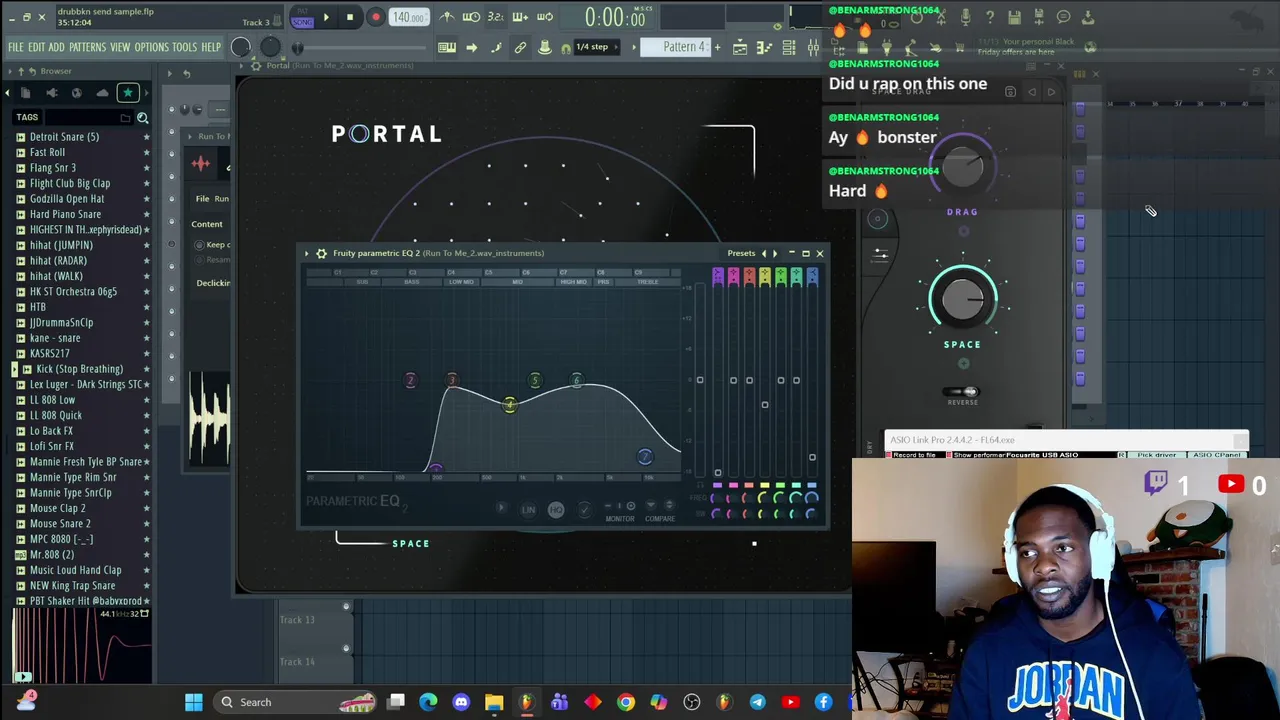This screenshot has width=1280, height=720.
Task: Open the VIEW menu
Action: 120,47
